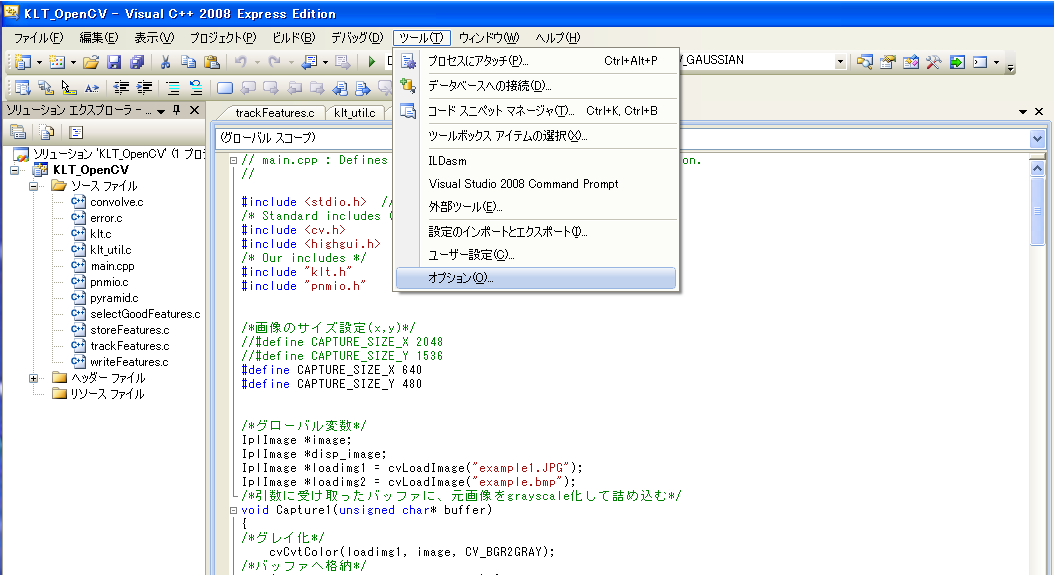Screen dimensions: 1054x575
Task: Open the デバッグ(D) menu
Action: [x=357, y=38]
